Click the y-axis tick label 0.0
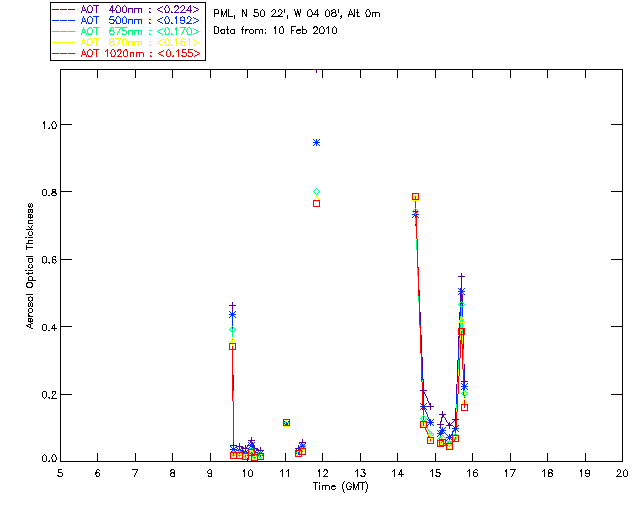The width and height of the screenshot is (640, 512). (49, 459)
